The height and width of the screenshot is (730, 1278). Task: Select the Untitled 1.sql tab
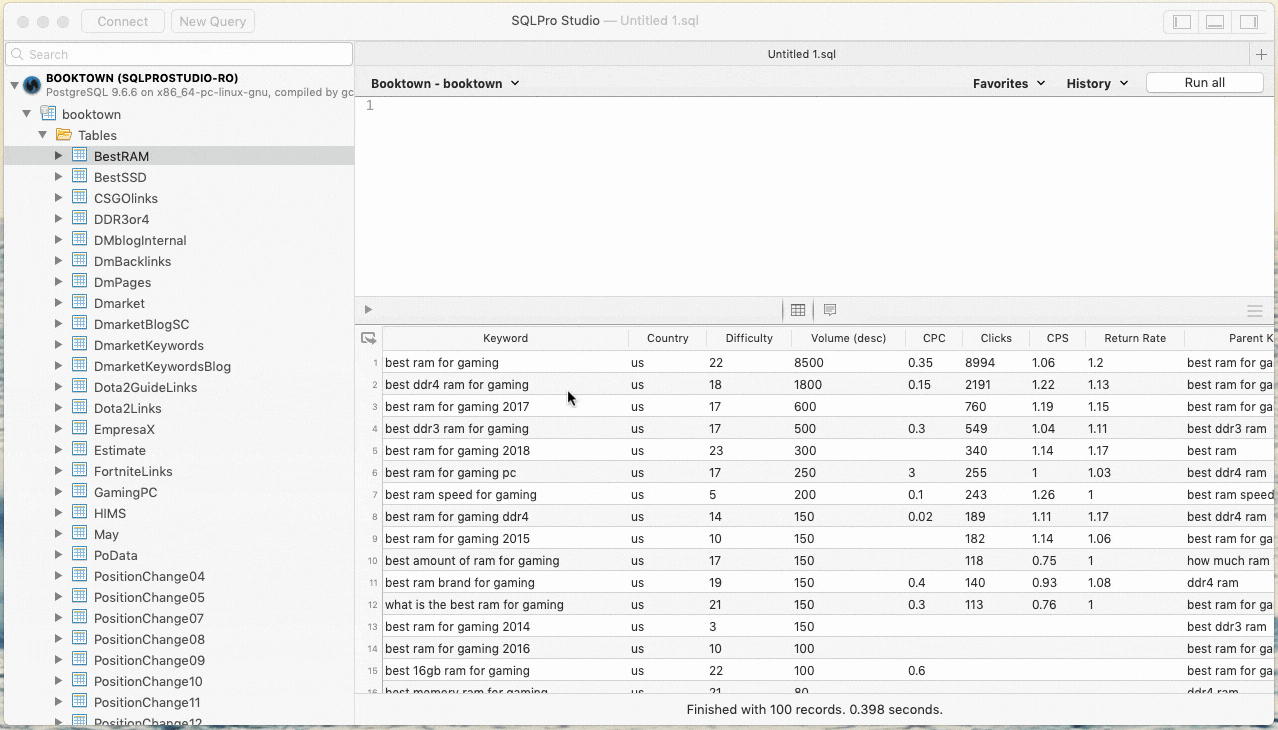(x=802, y=54)
